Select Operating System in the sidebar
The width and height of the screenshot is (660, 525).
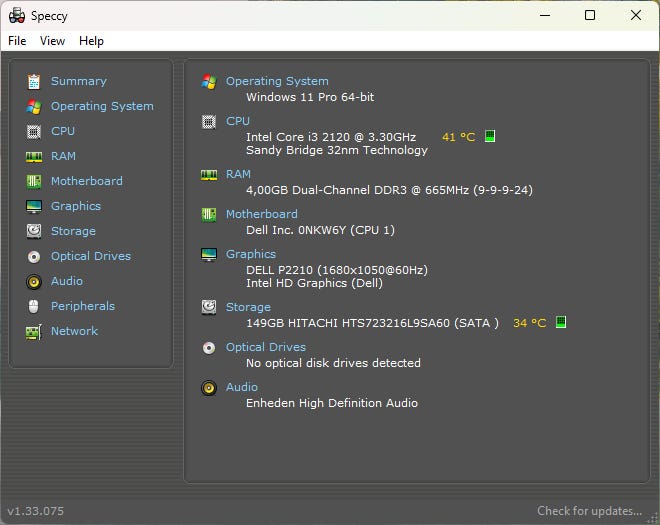[102, 106]
